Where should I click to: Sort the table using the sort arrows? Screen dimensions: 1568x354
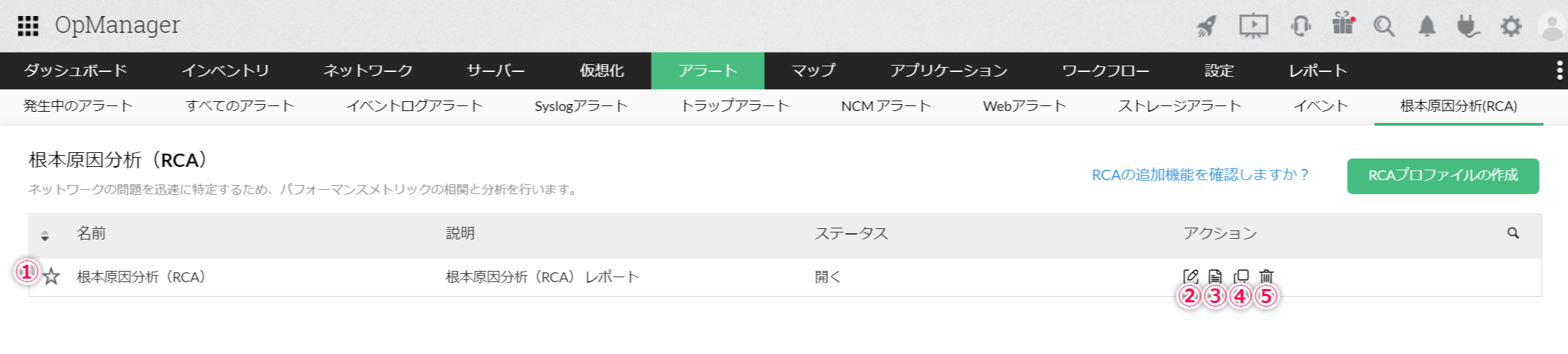pos(45,235)
